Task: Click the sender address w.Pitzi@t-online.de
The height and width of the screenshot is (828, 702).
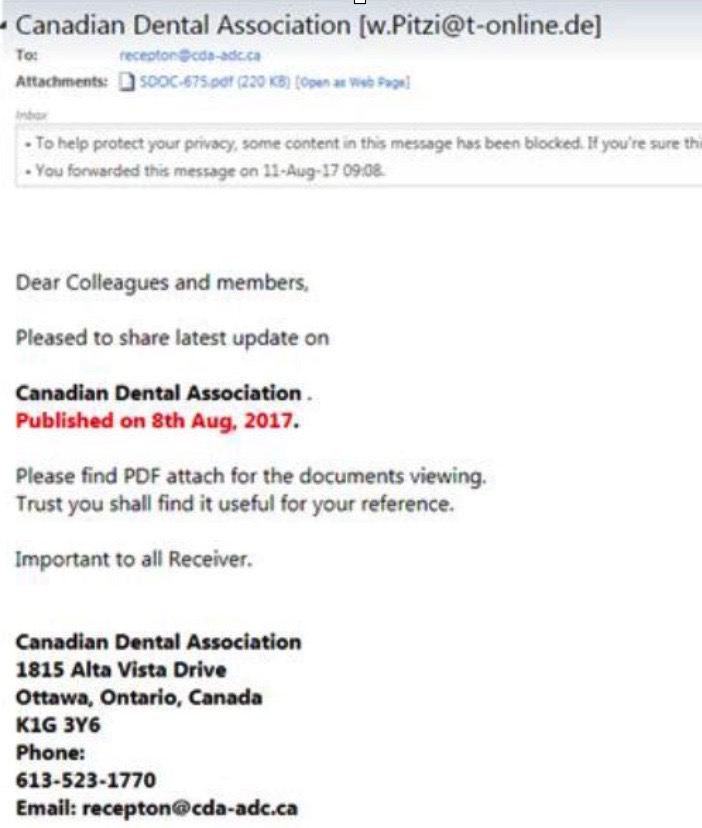Action: coord(480,25)
